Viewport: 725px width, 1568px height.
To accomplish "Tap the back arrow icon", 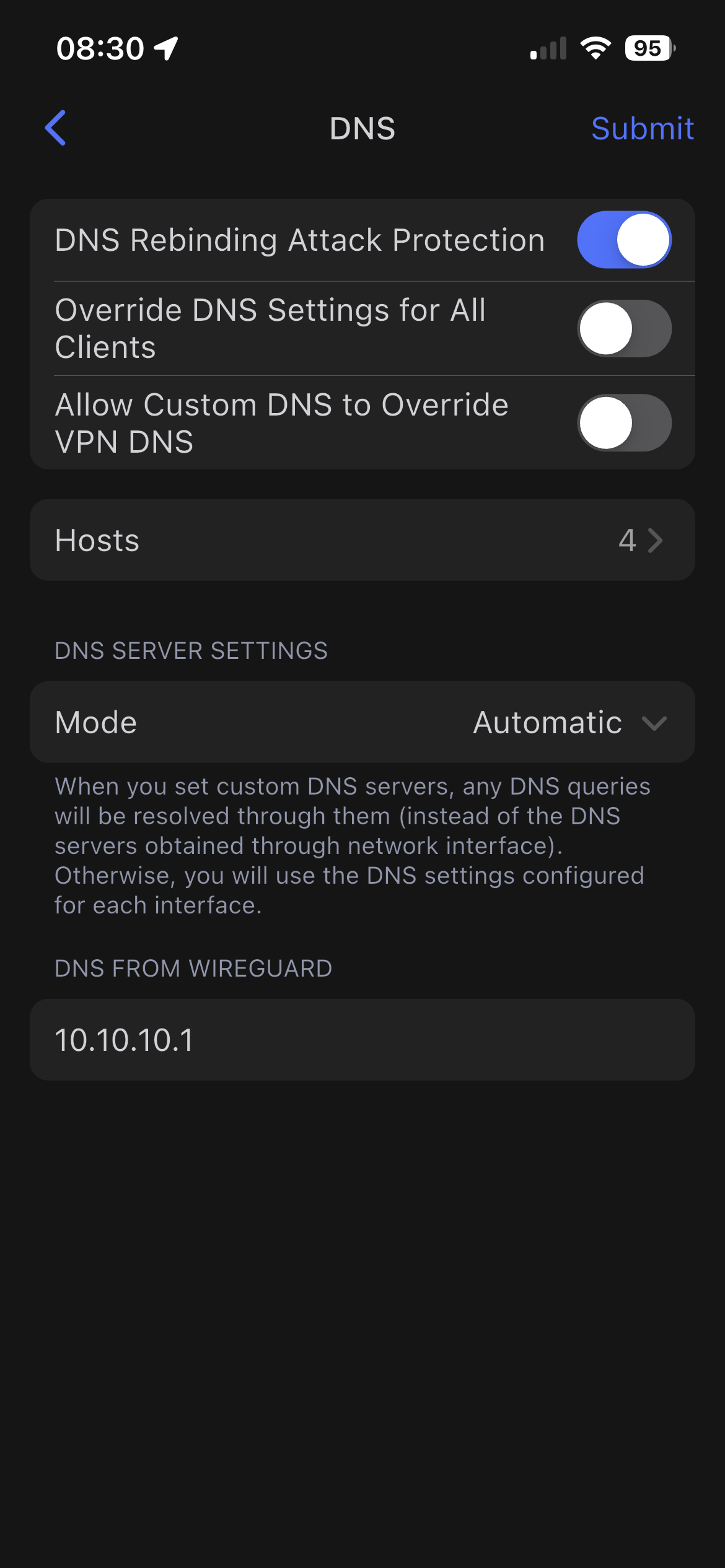I will click(x=56, y=128).
